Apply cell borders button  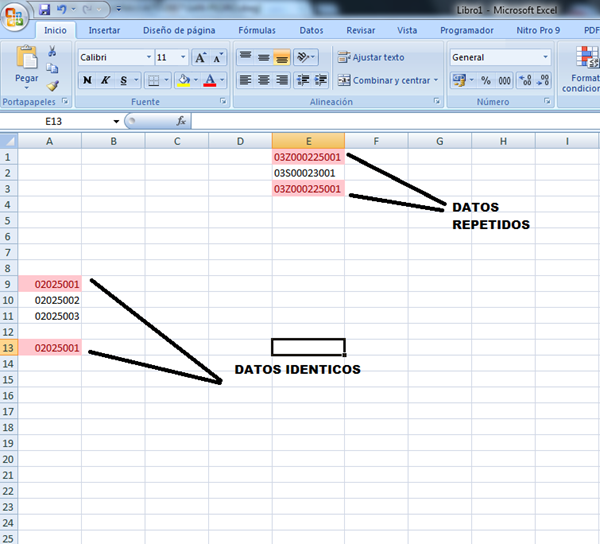click(x=153, y=80)
